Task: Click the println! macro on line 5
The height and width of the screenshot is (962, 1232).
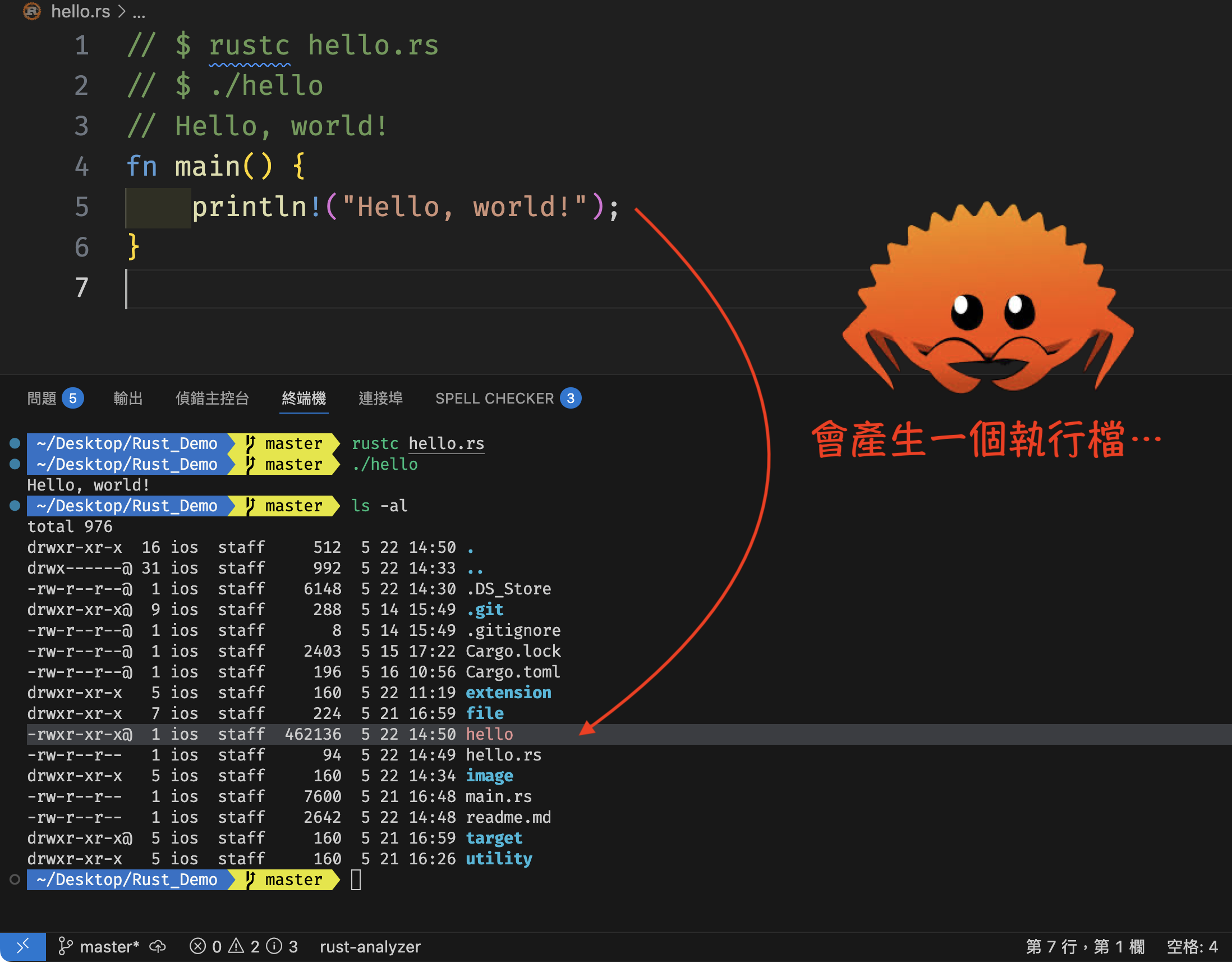Action: point(257,207)
